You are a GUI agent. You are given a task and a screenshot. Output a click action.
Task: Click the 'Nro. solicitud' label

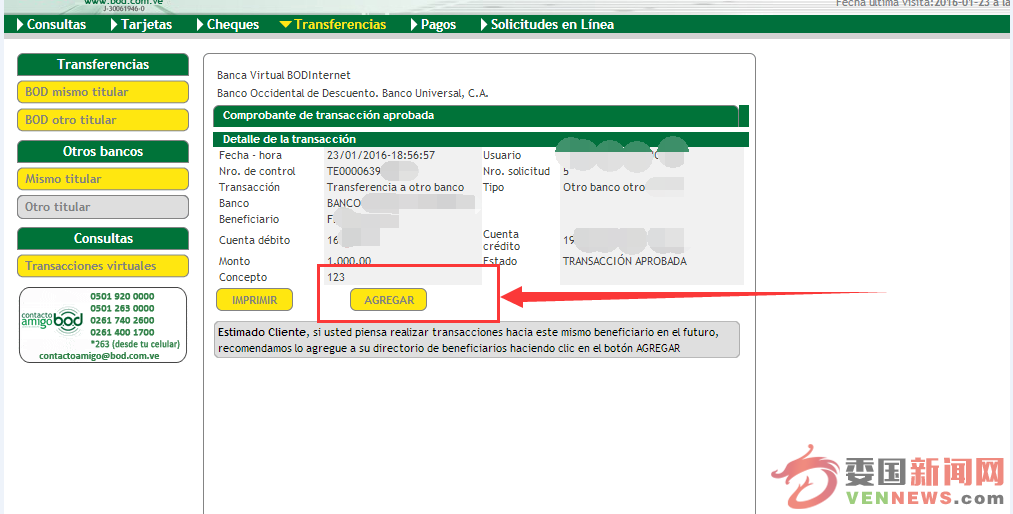516,172
